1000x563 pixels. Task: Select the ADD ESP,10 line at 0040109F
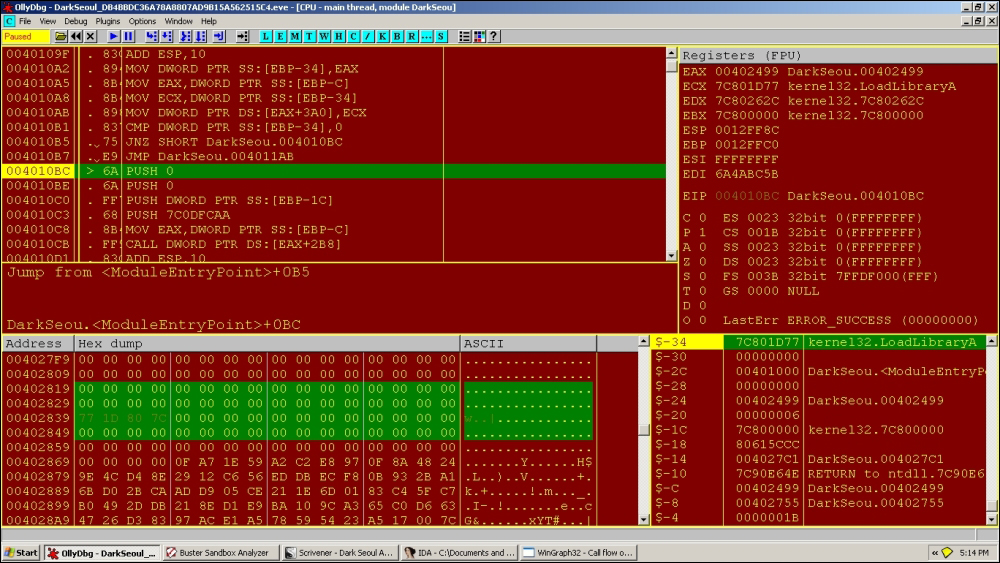click(334, 54)
